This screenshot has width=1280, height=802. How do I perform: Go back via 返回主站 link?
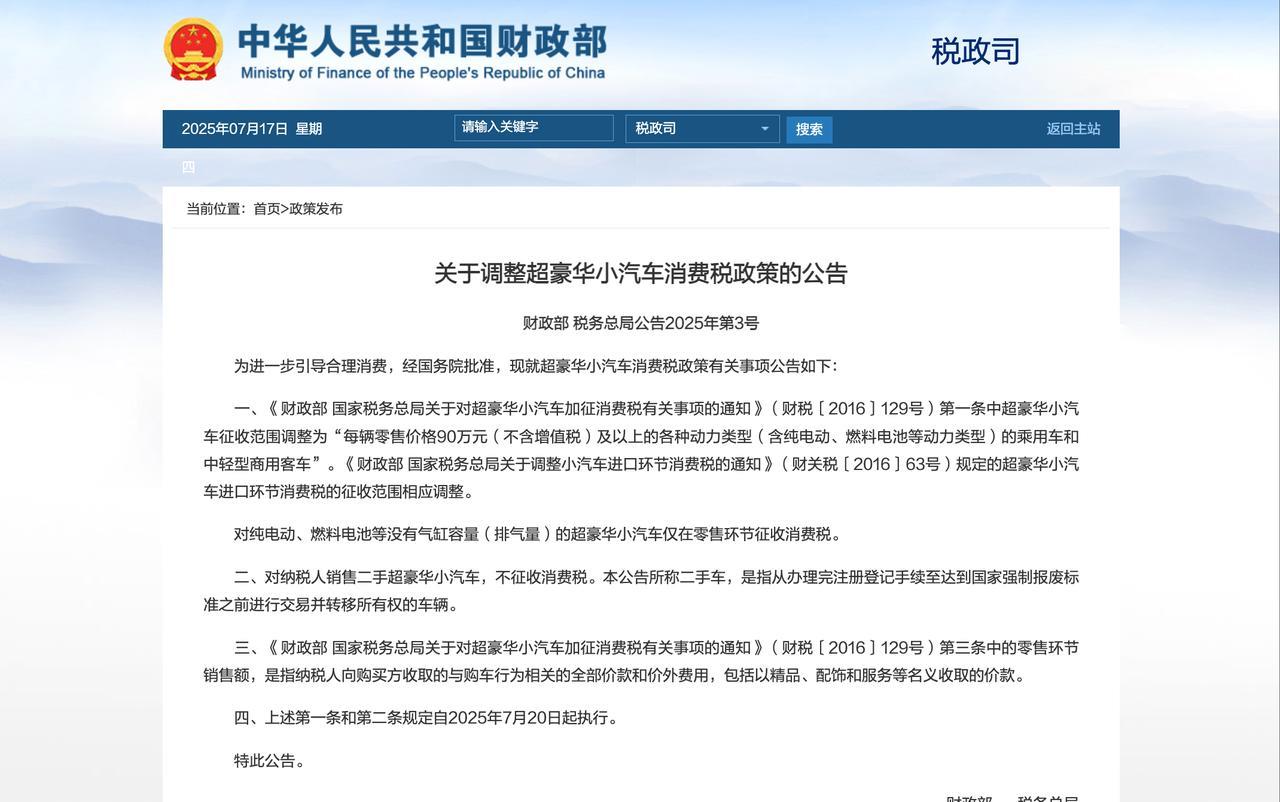click(1073, 129)
